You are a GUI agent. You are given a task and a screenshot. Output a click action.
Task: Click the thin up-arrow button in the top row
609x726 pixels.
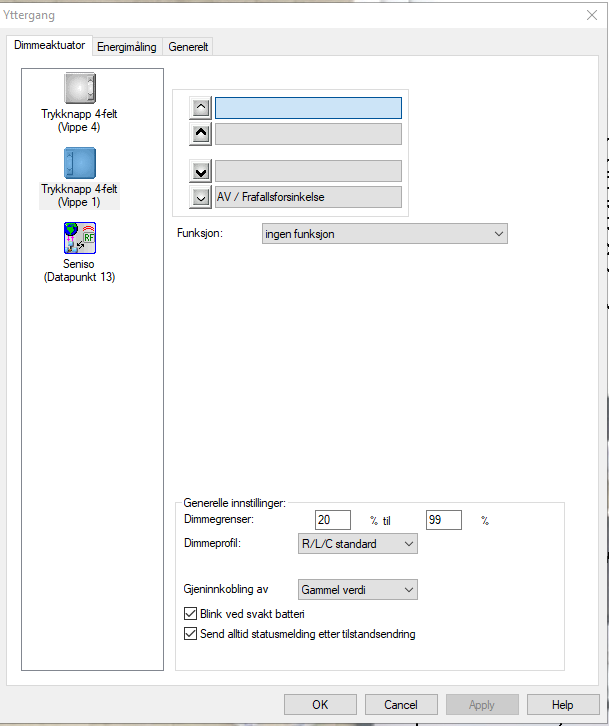coord(202,108)
